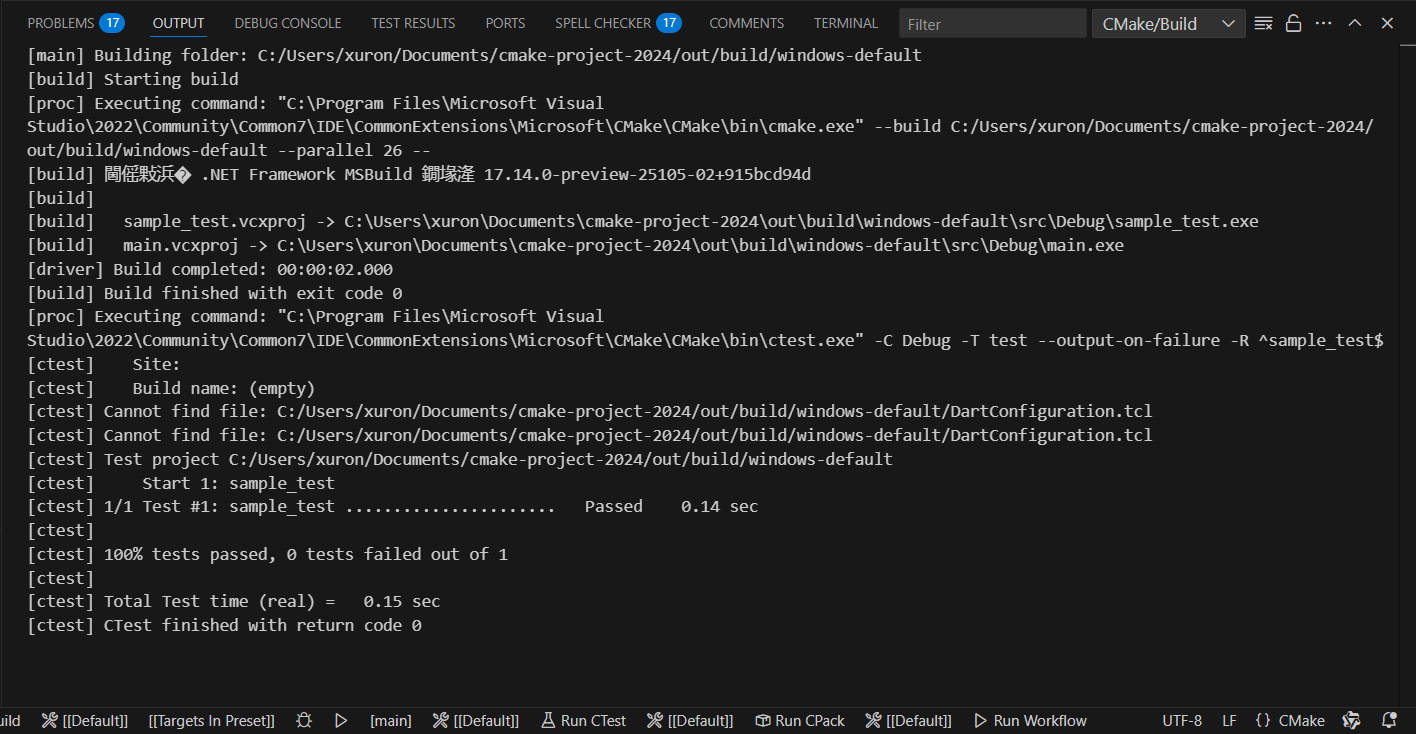Clear the output with the Clear Output icon

tap(1263, 23)
